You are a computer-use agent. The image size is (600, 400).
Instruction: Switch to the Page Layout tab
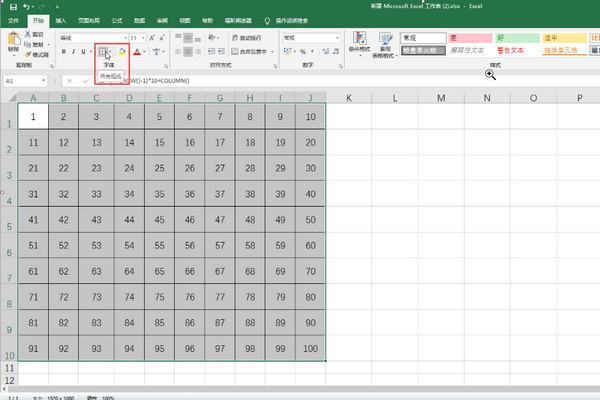[x=89, y=21]
